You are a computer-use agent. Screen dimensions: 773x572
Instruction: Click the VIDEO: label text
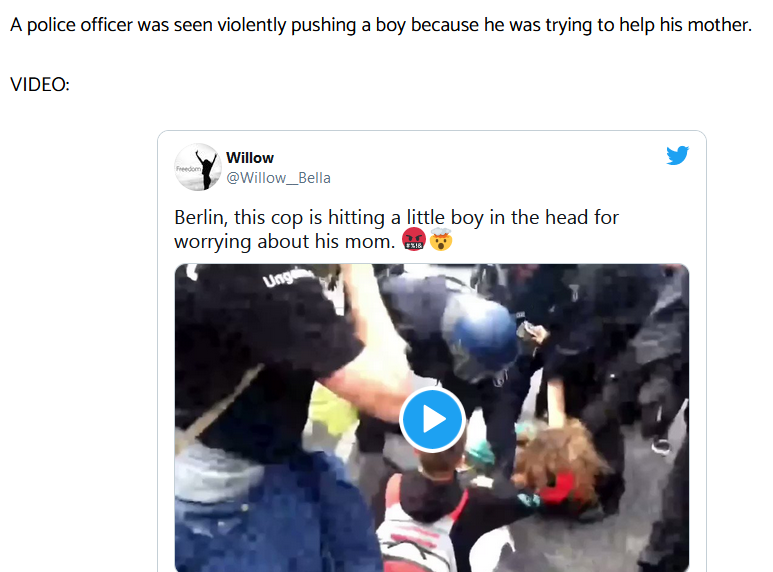pyautogui.click(x=40, y=84)
